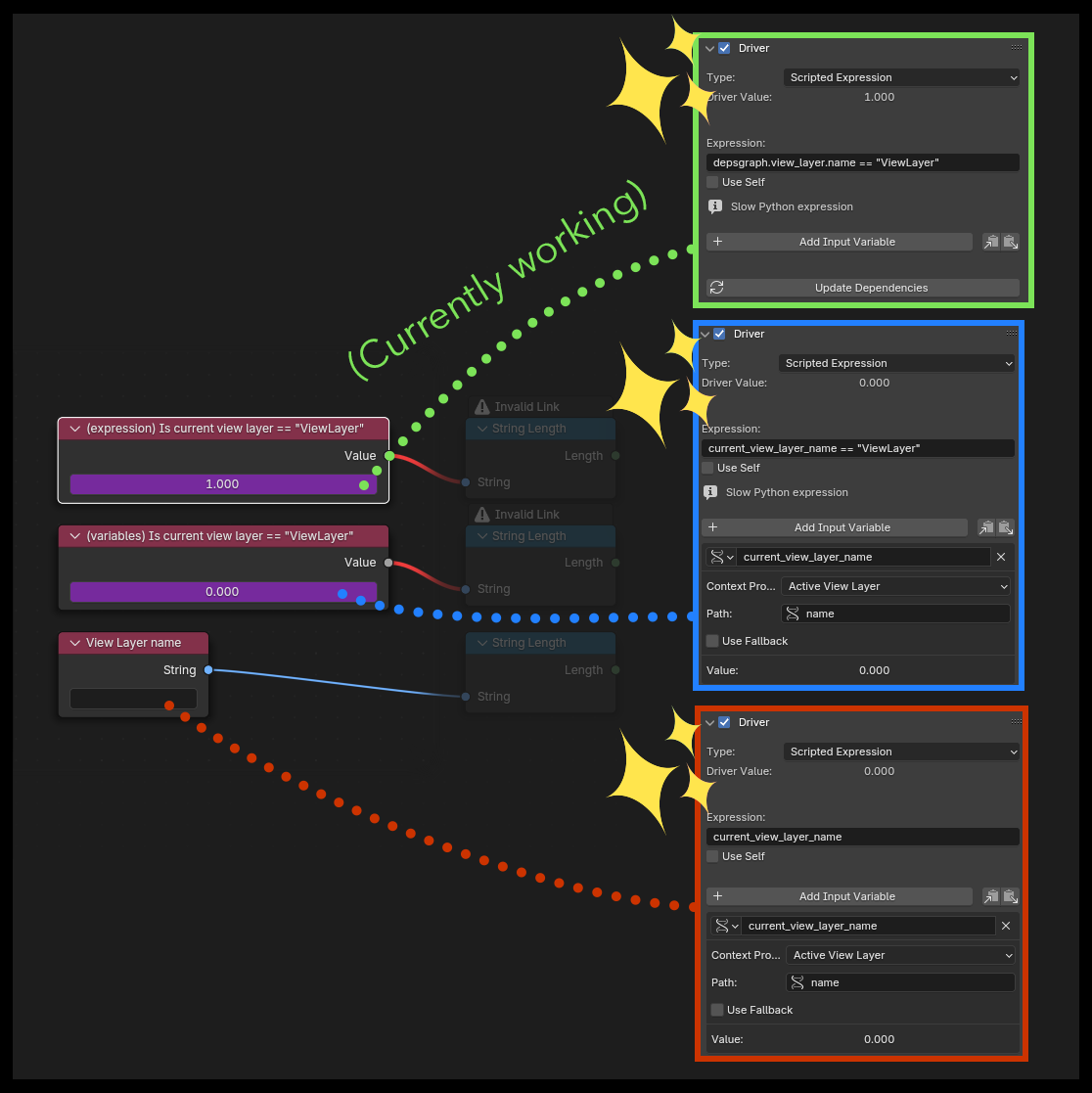
Task: Click the info icon beside Slow Python expression, blue panel
Action: (x=710, y=492)
